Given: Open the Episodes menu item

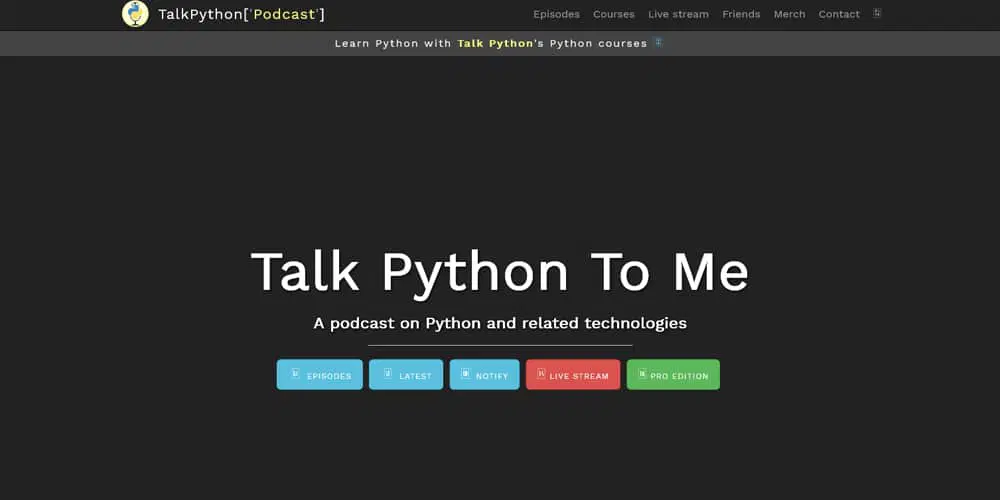Looking at the screenshot, I should click(556, 14).
